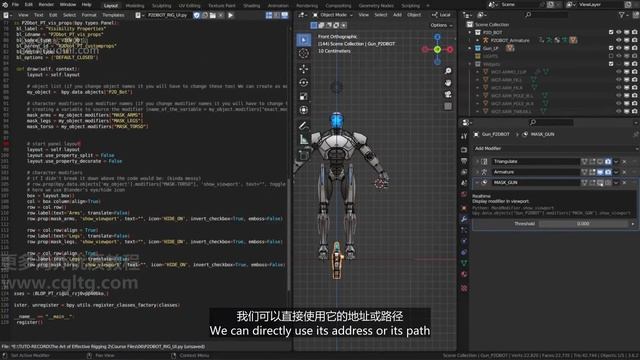Select the Scale tool in viewport toolbar
Viewport: 640px width, 360px height.
coord(304,97)
